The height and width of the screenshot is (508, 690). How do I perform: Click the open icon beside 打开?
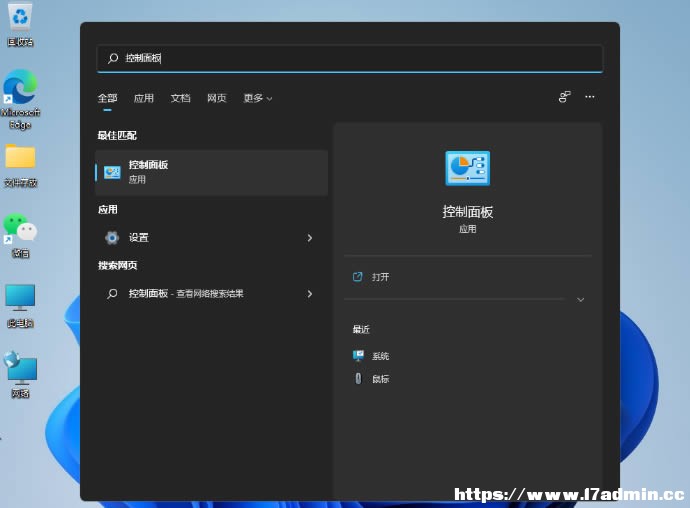coord(357,277)
